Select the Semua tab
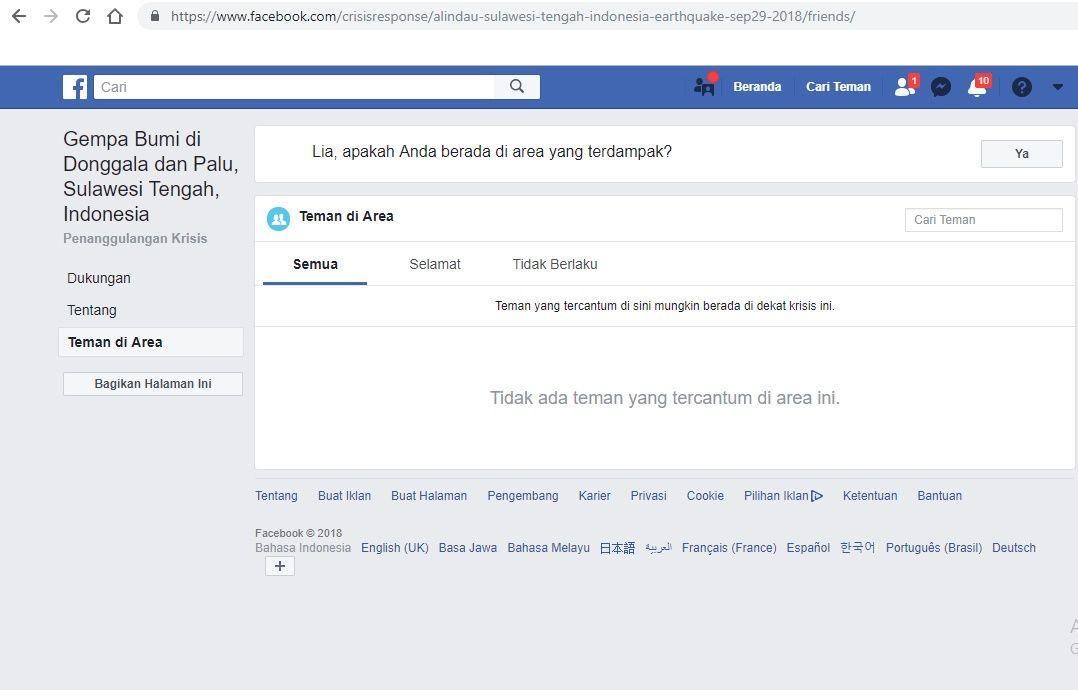This screenshot has height=690, width=1078. pos(315,265)
